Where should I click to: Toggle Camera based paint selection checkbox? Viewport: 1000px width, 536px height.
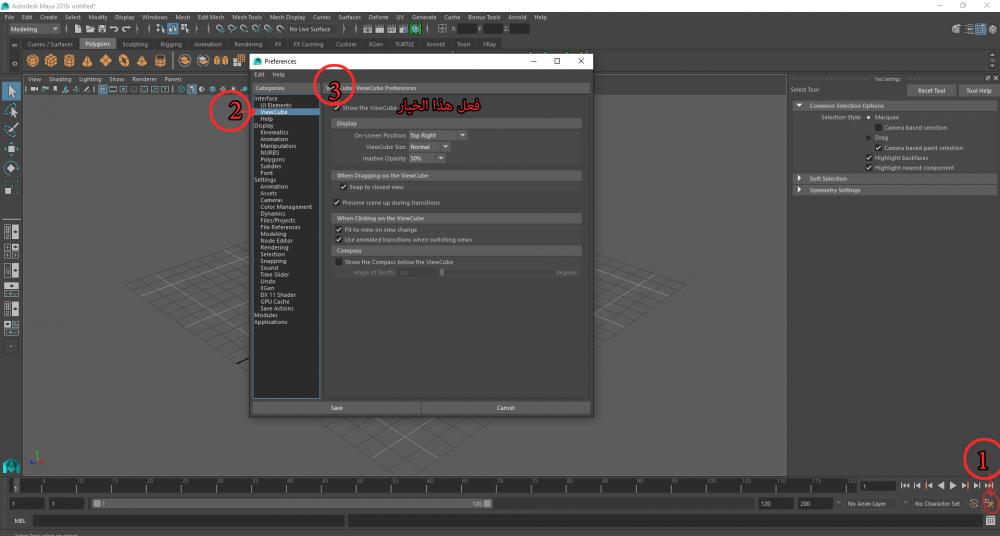coord(878,148)
